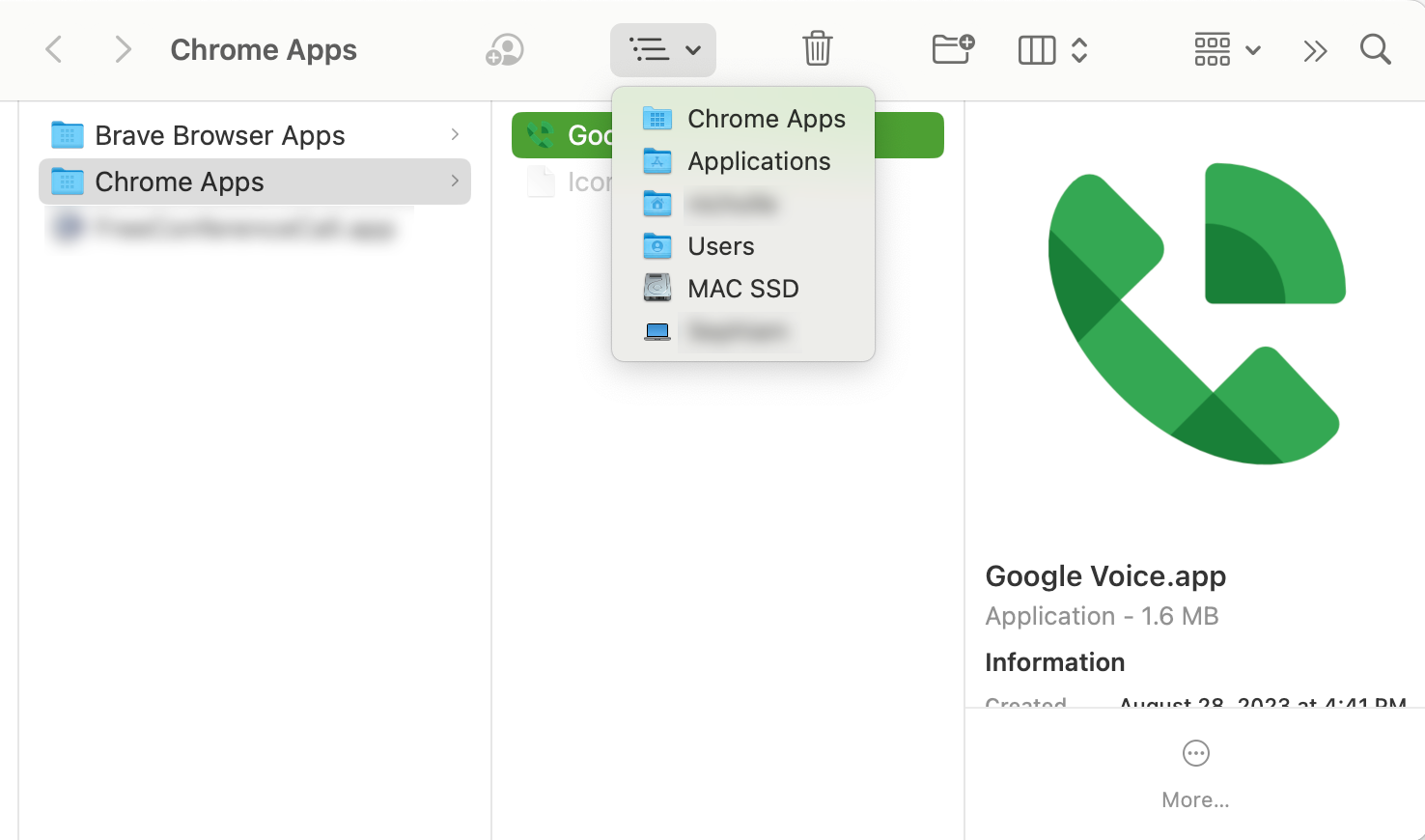Image resolution: width=1425 pixels, height=840 pixels.
Task: Click the Chrome Apps window title
Action: (264, 50)
